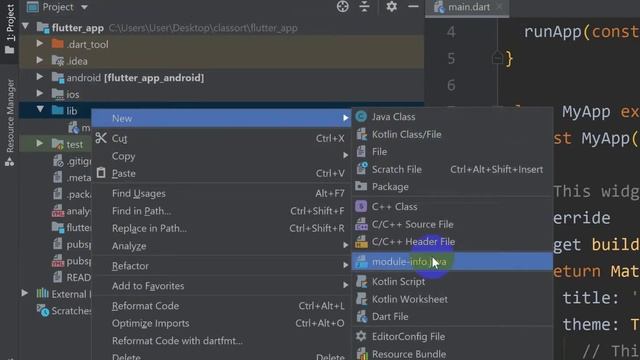The image size is (640, 360).
Task: Click the clipboard Paste icon
Action: (101, 173)
